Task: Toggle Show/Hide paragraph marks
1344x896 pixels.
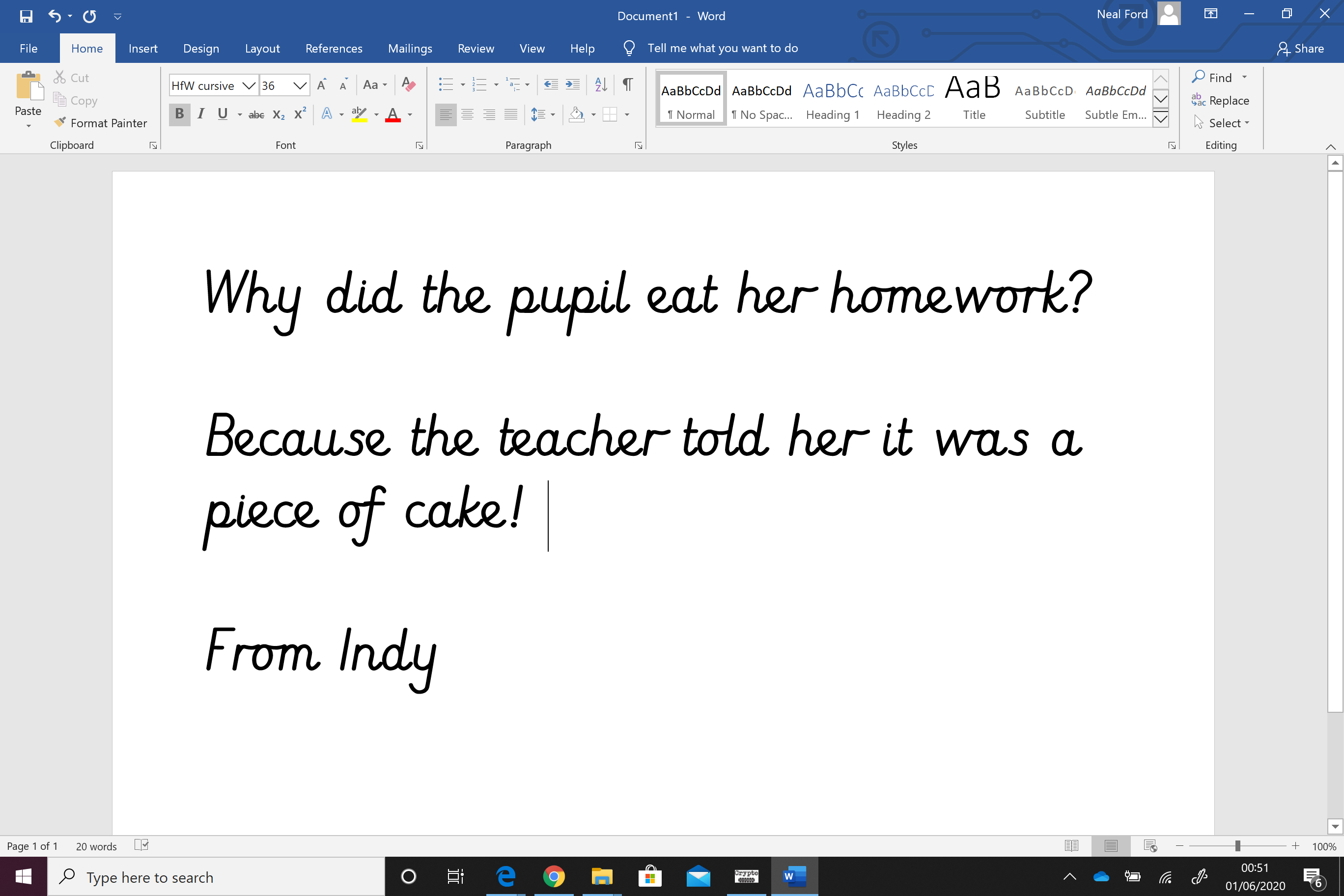Action: [x=627, y=85]
